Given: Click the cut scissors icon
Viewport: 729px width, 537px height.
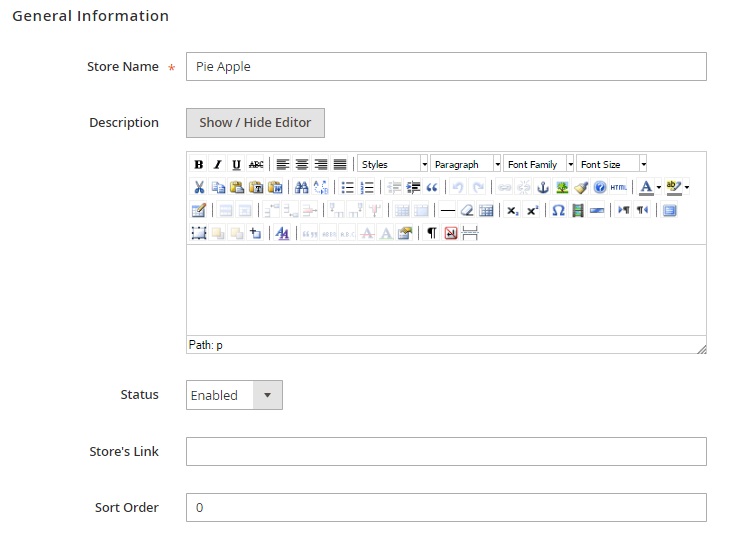Looking at the screenshot, I should 199,187.
